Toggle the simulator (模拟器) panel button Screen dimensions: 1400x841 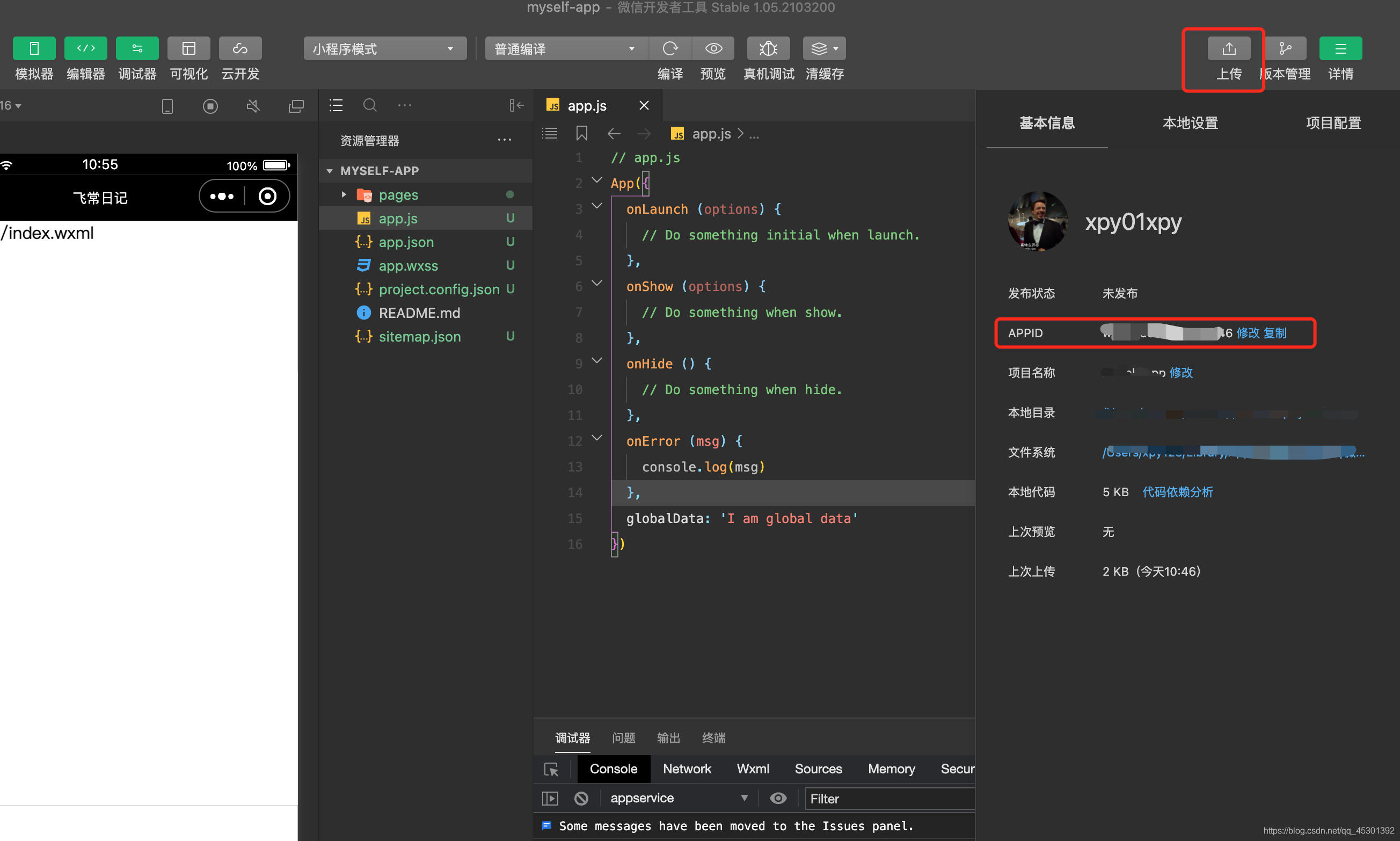point(34,48)
